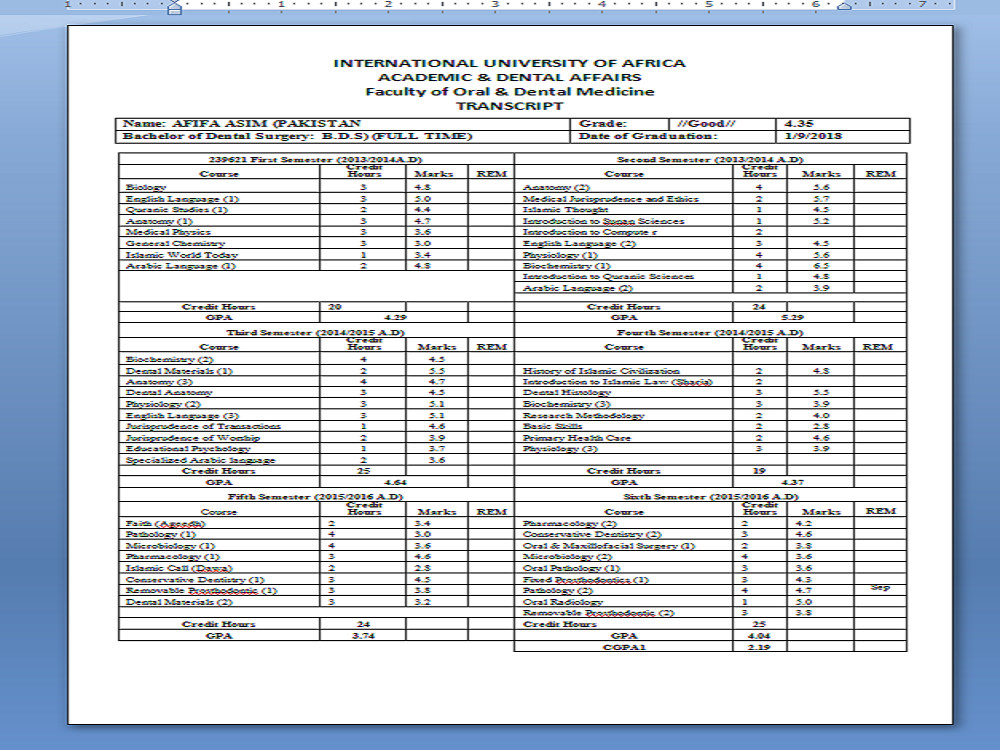Click the 'Dental Materials (2)' course

(x=179, y=602)
